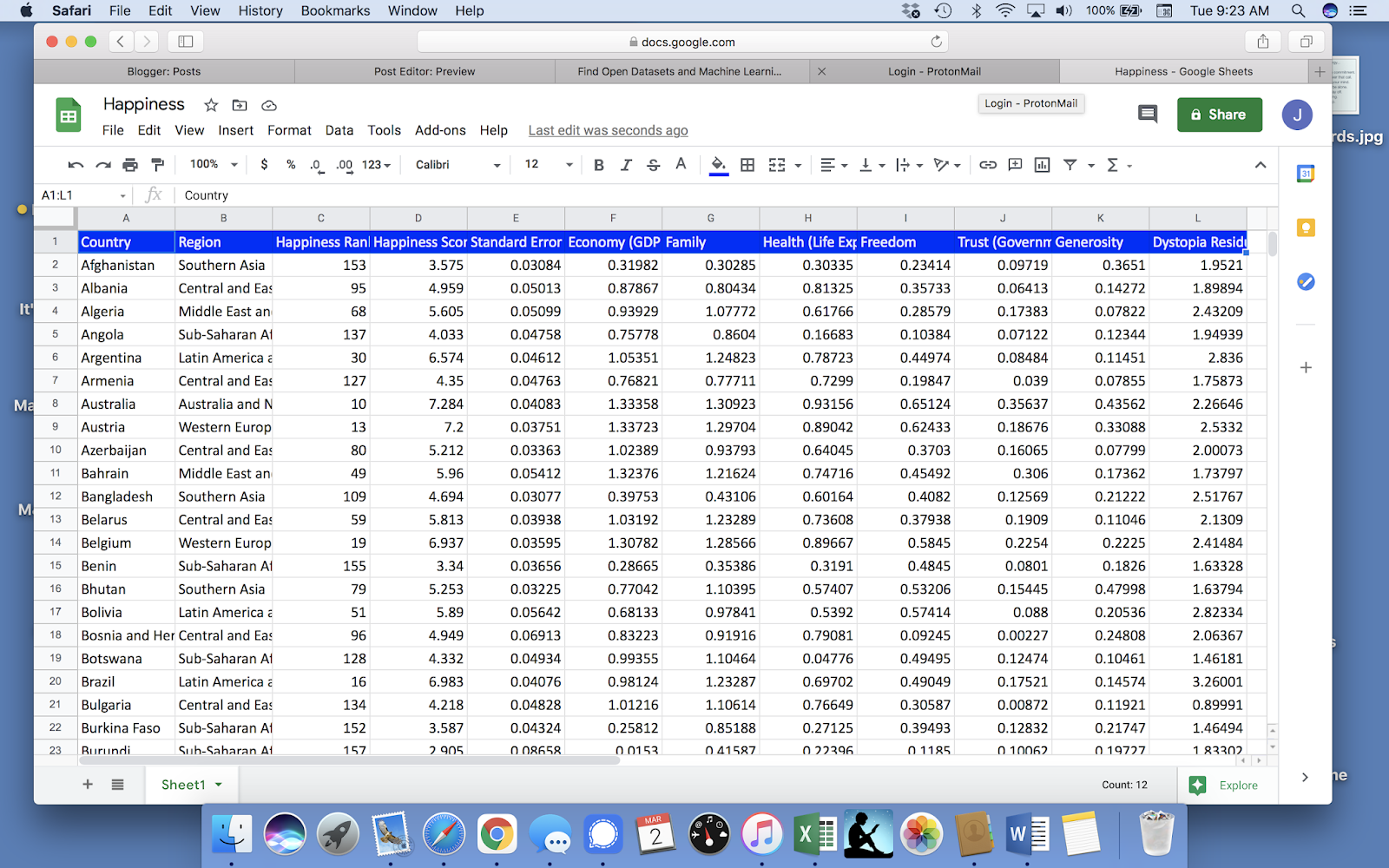The height and width of the screenshot is (868, 1389).
Task: Open vertical align options
Action: [x=872, y=165]
